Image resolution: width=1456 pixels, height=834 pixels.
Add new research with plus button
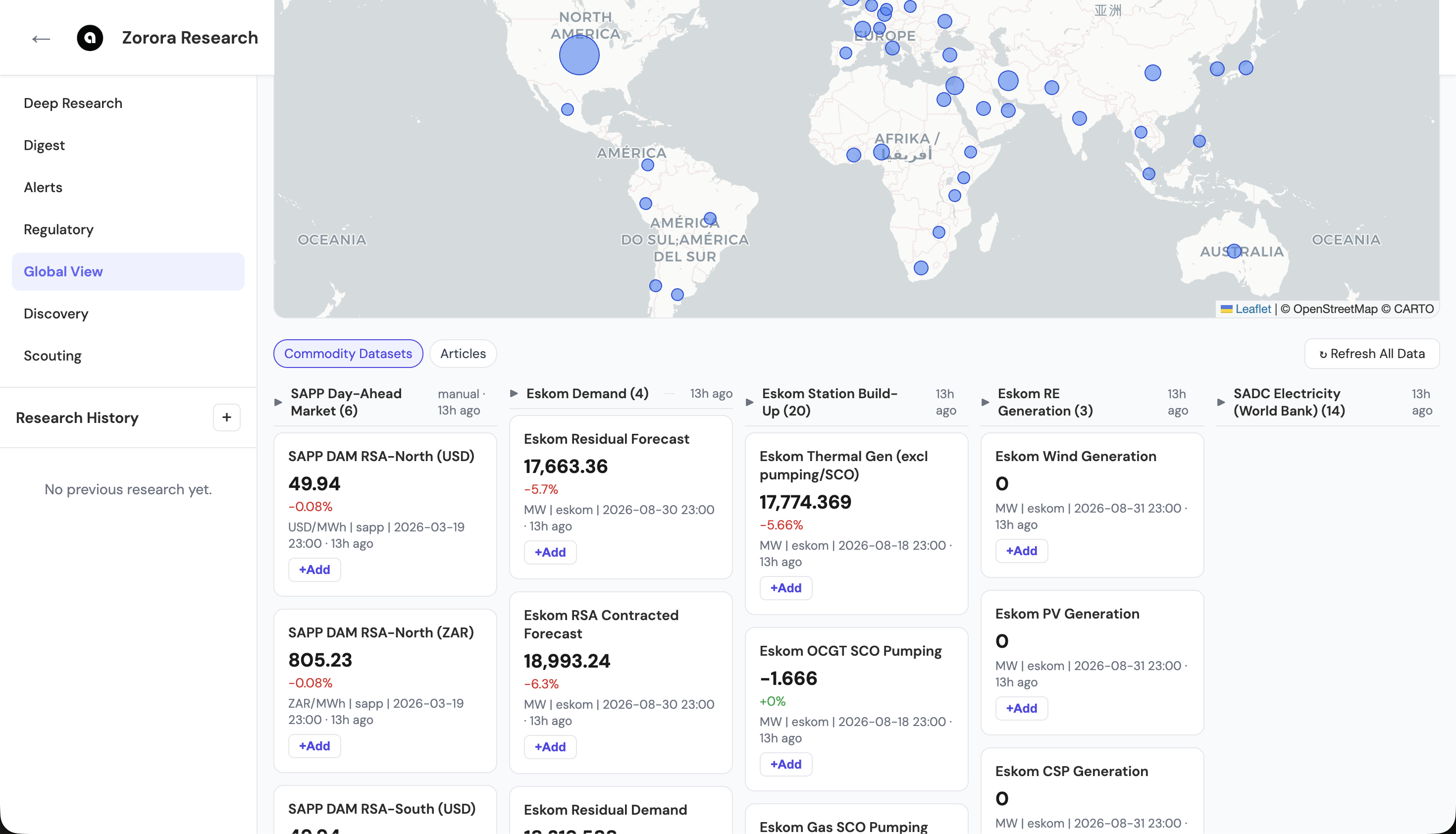tap(227, 417)
